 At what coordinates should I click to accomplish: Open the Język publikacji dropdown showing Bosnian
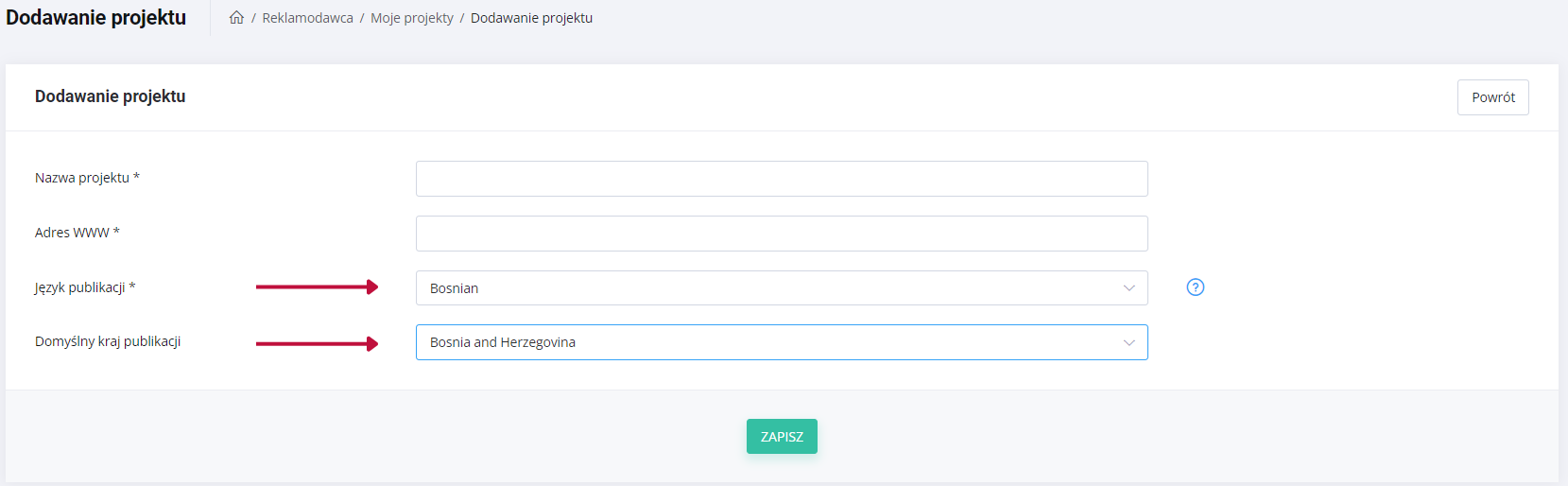click(782, 288)
